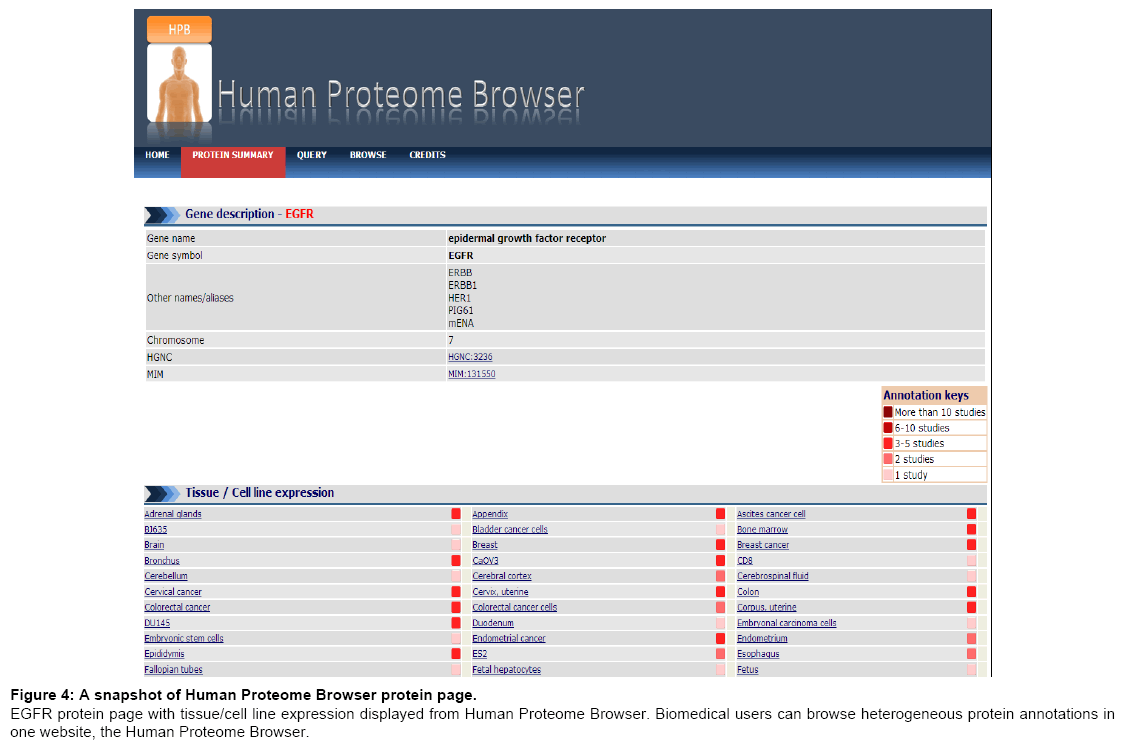Open the Cervix, uterine link
This screenshot has height=742, width=1126.
coord(501,592)
